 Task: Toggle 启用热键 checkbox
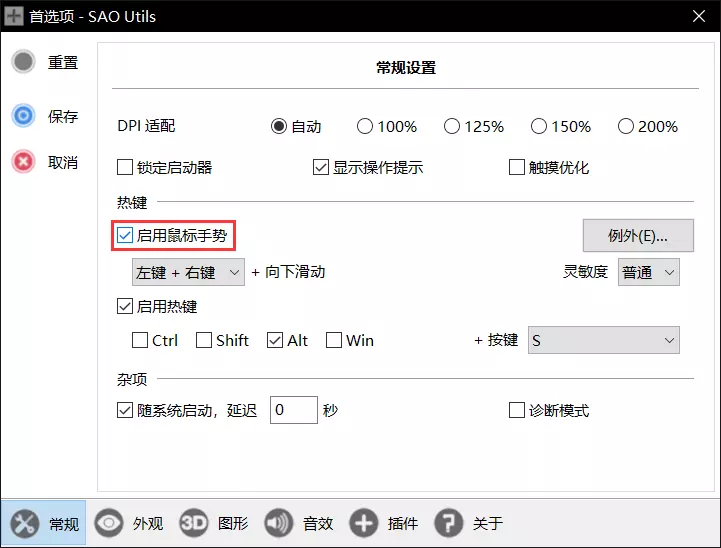(x=125, y=306)
